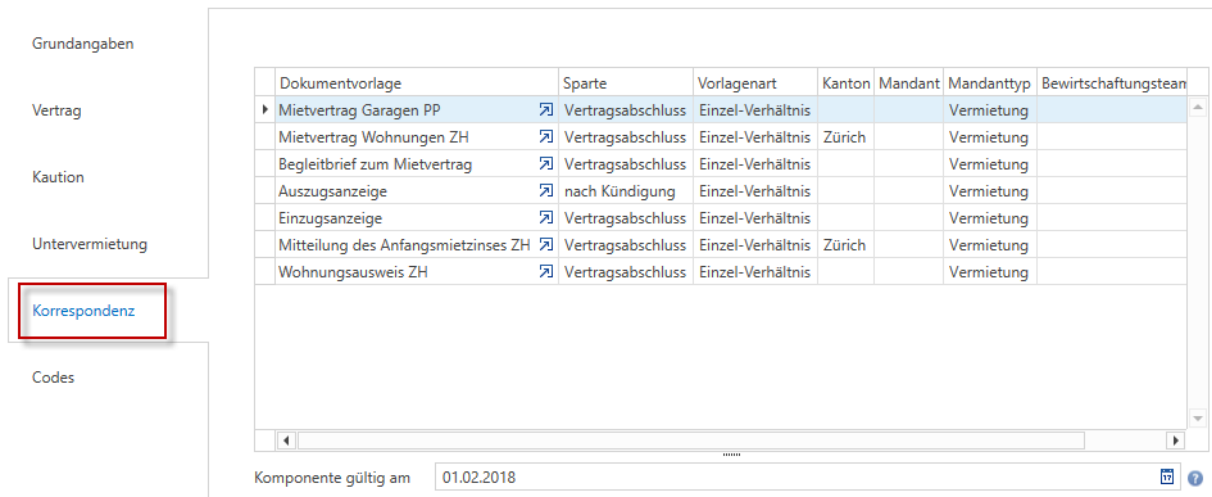1212x497 pixels.
Task: Click Vermietung cell in Mietvertrag Garagen PP row
Action: 989,110
